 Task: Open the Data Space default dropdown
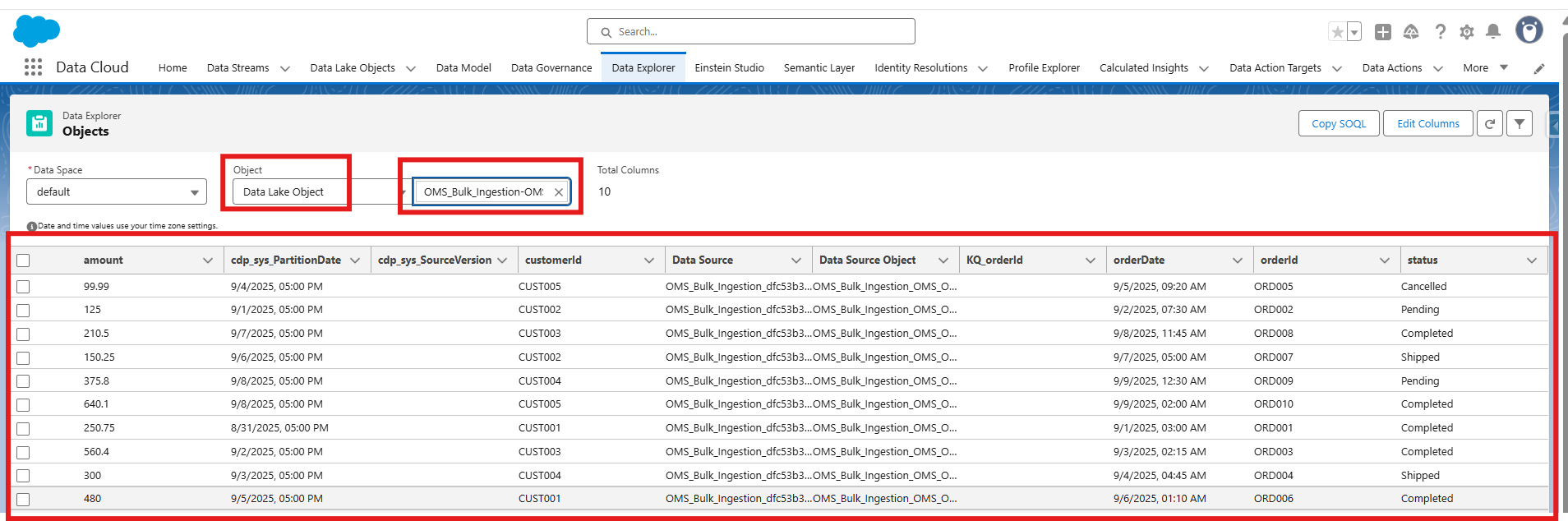click(117, 191)
